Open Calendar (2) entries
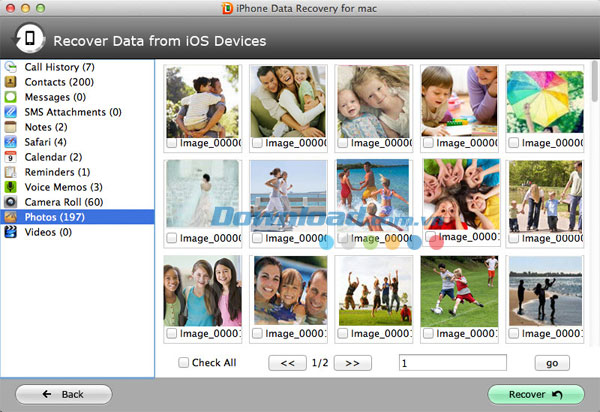Viewport: 600px width, 412px height. [77, 157]
